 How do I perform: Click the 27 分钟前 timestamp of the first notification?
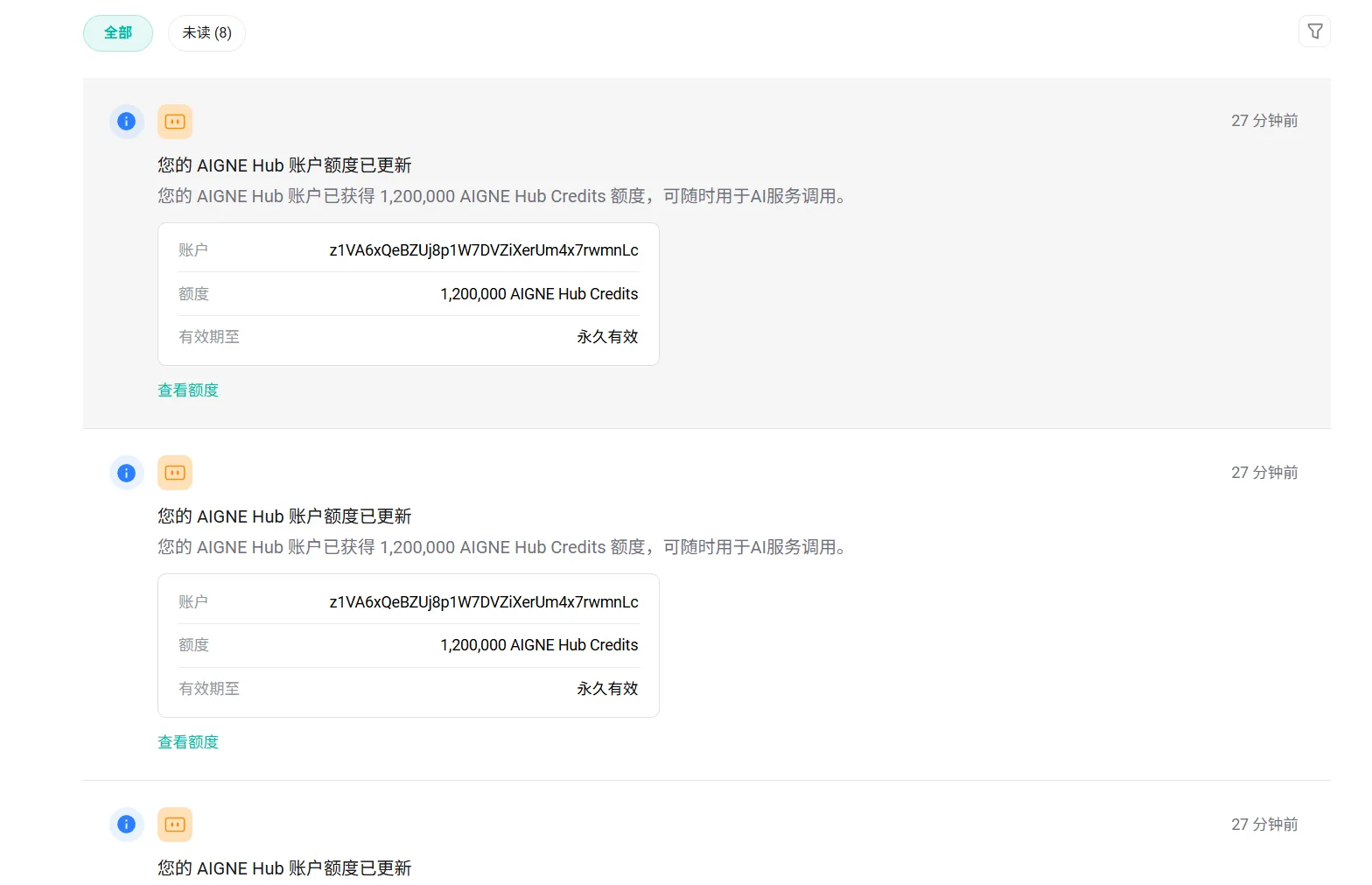coord(1264,121)
